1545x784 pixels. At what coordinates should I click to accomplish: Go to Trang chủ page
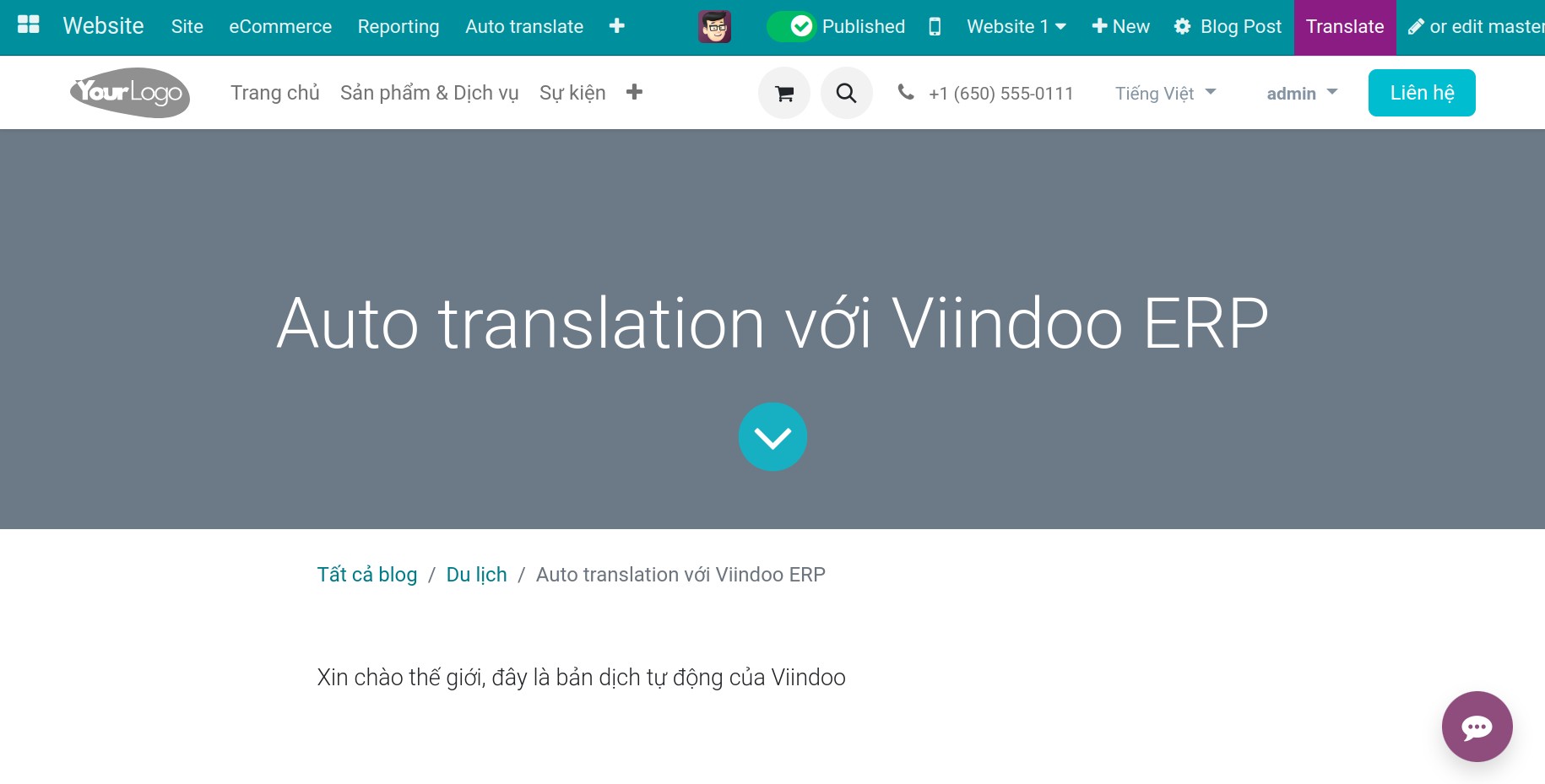pyautogui.click(x=275, y=93)
